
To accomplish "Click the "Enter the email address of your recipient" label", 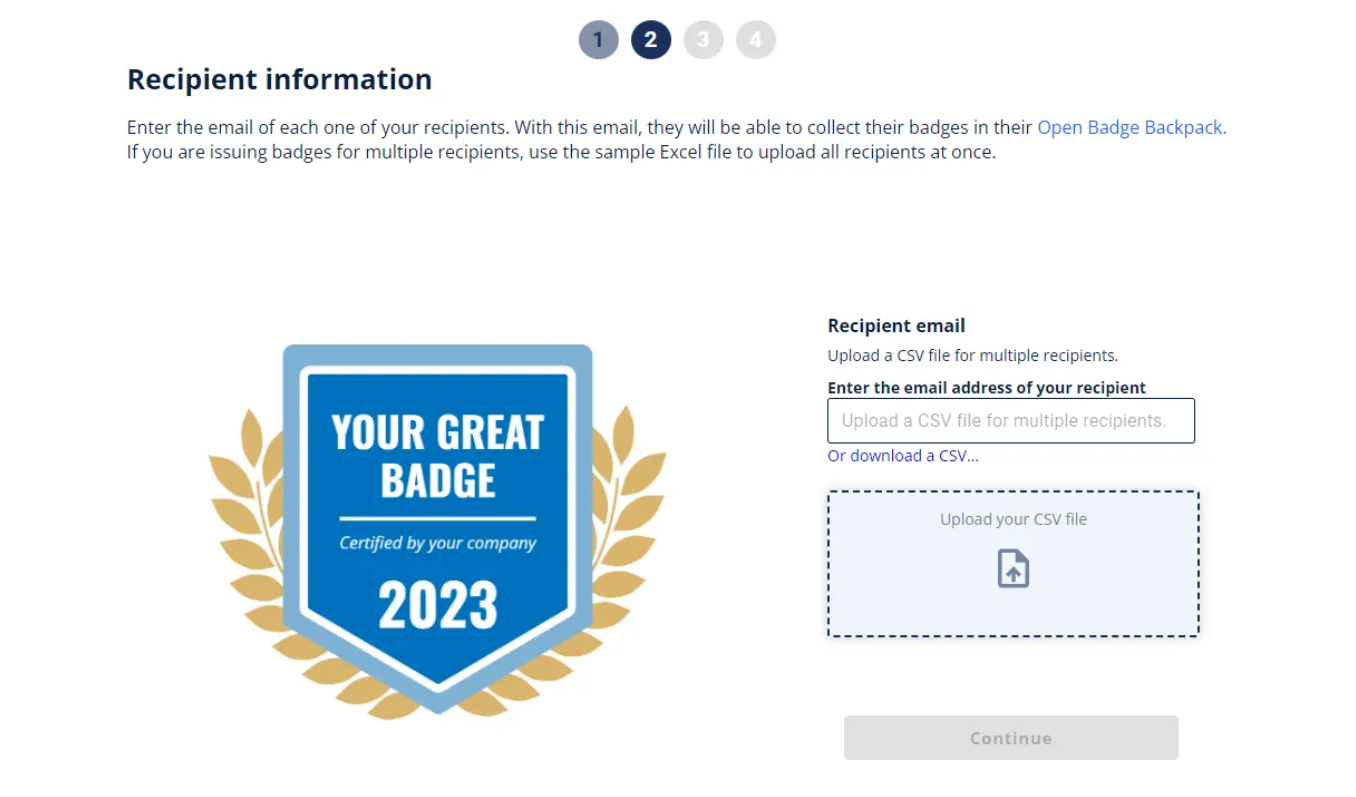I will coord(986,387).
